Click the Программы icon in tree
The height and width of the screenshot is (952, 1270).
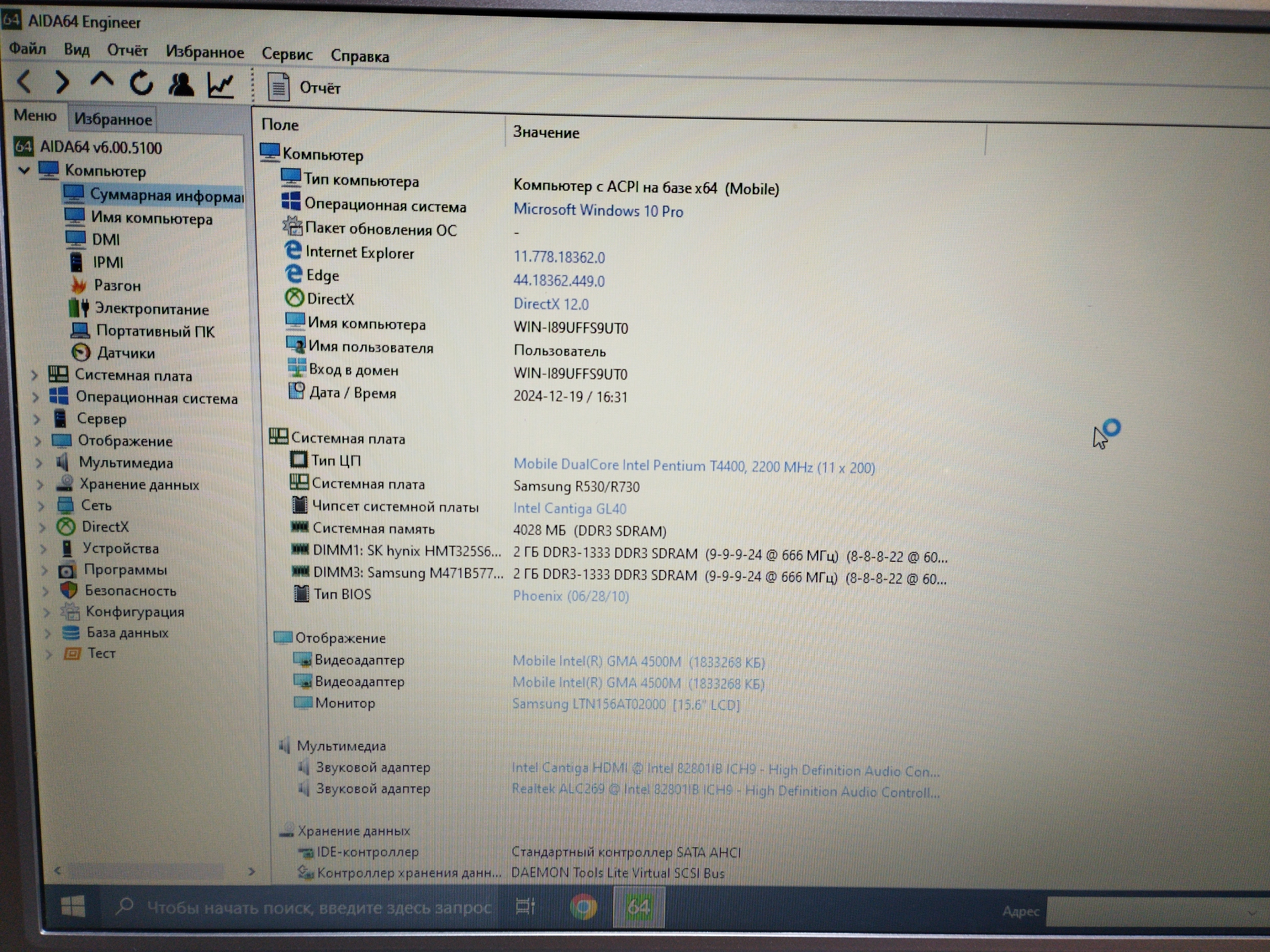point(67,570)
